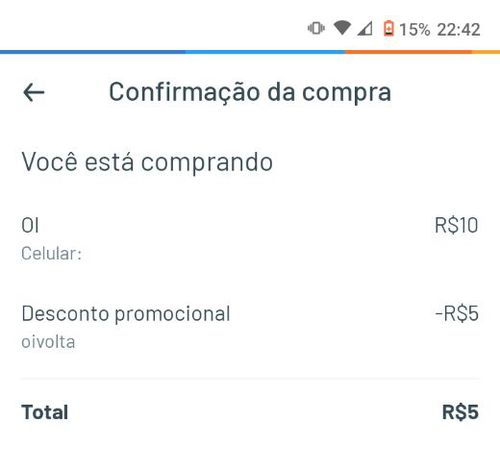500x470 pixels.
Task: Tap the back arrow icon
Action: click(34, 92)
